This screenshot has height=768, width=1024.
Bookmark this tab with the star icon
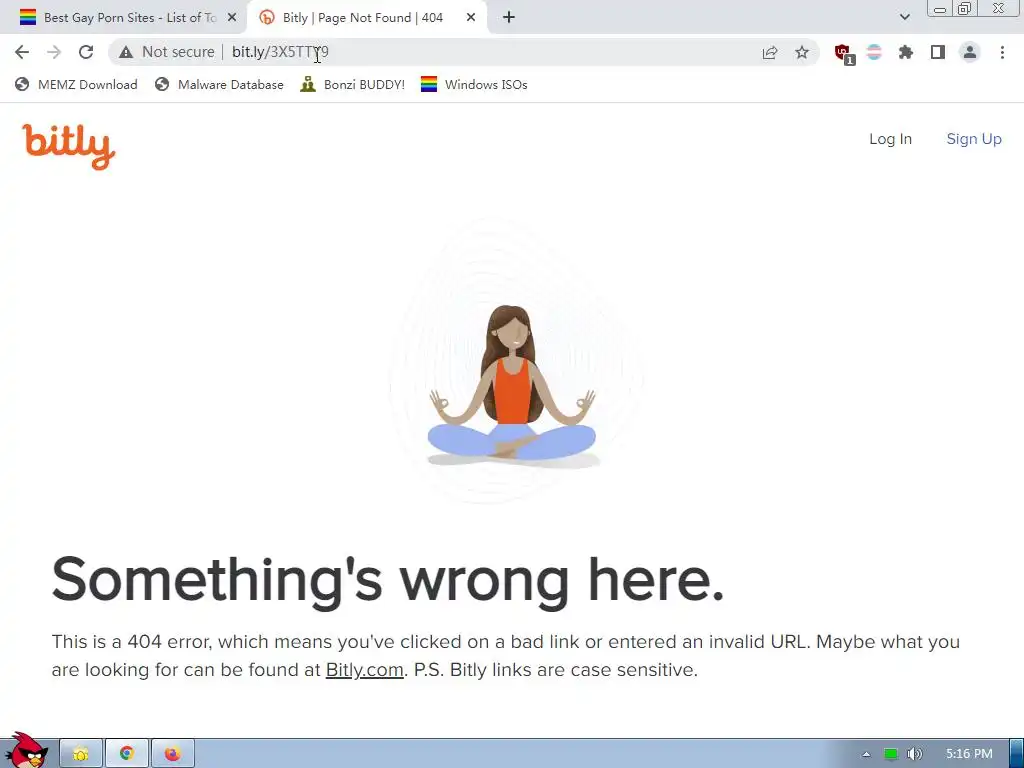tap(802, 52)
